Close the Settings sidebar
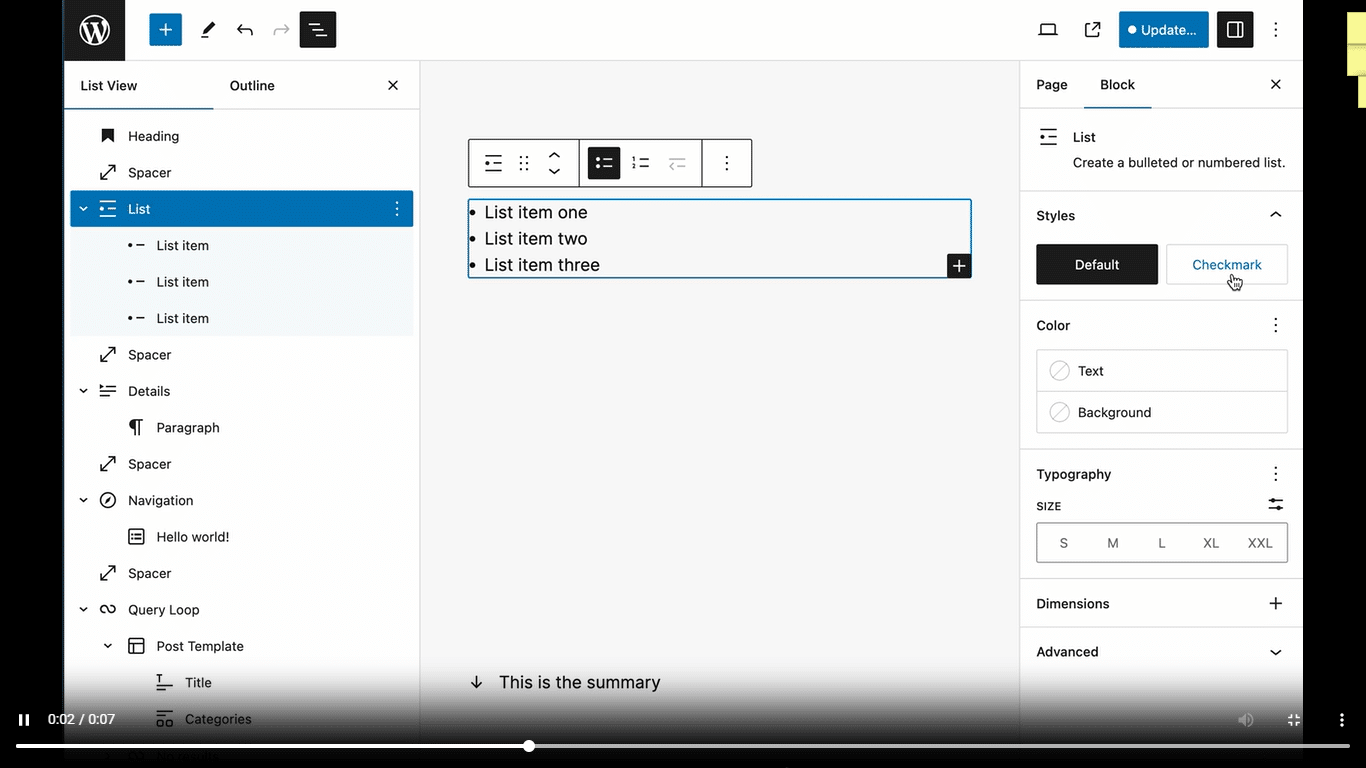 (1276, 85)
